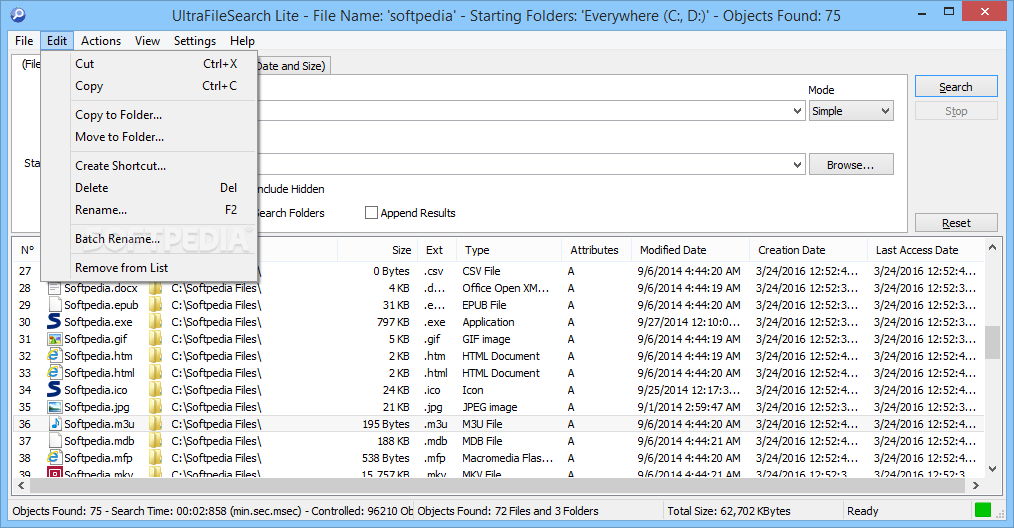Click the green status indicator

982,511
